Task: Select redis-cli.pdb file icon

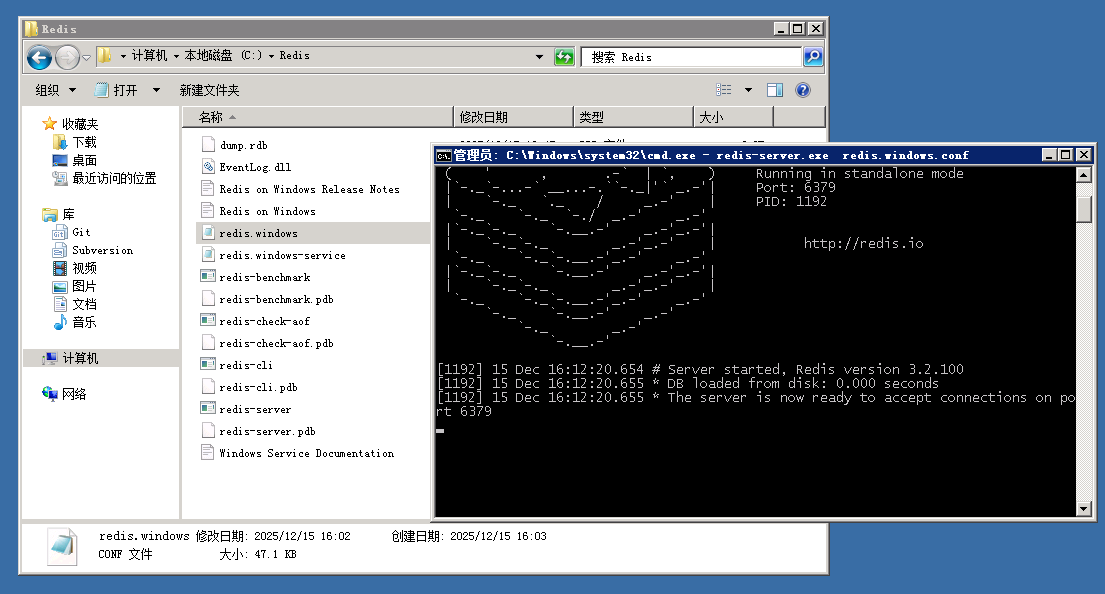Action: tap(208, 386)
